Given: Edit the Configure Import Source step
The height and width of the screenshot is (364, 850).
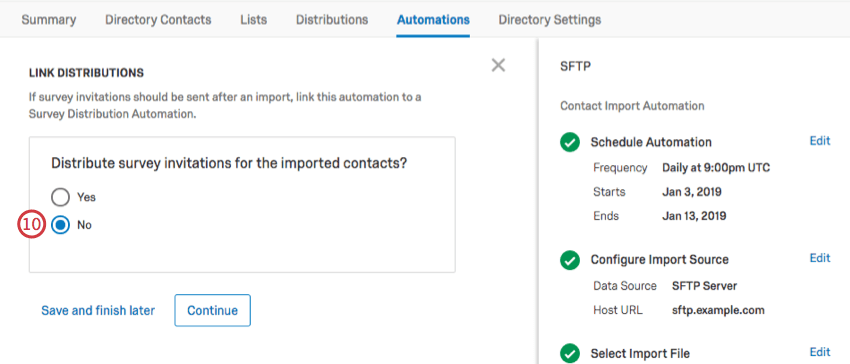Looking at the screenshot, I should click(820, 258).
